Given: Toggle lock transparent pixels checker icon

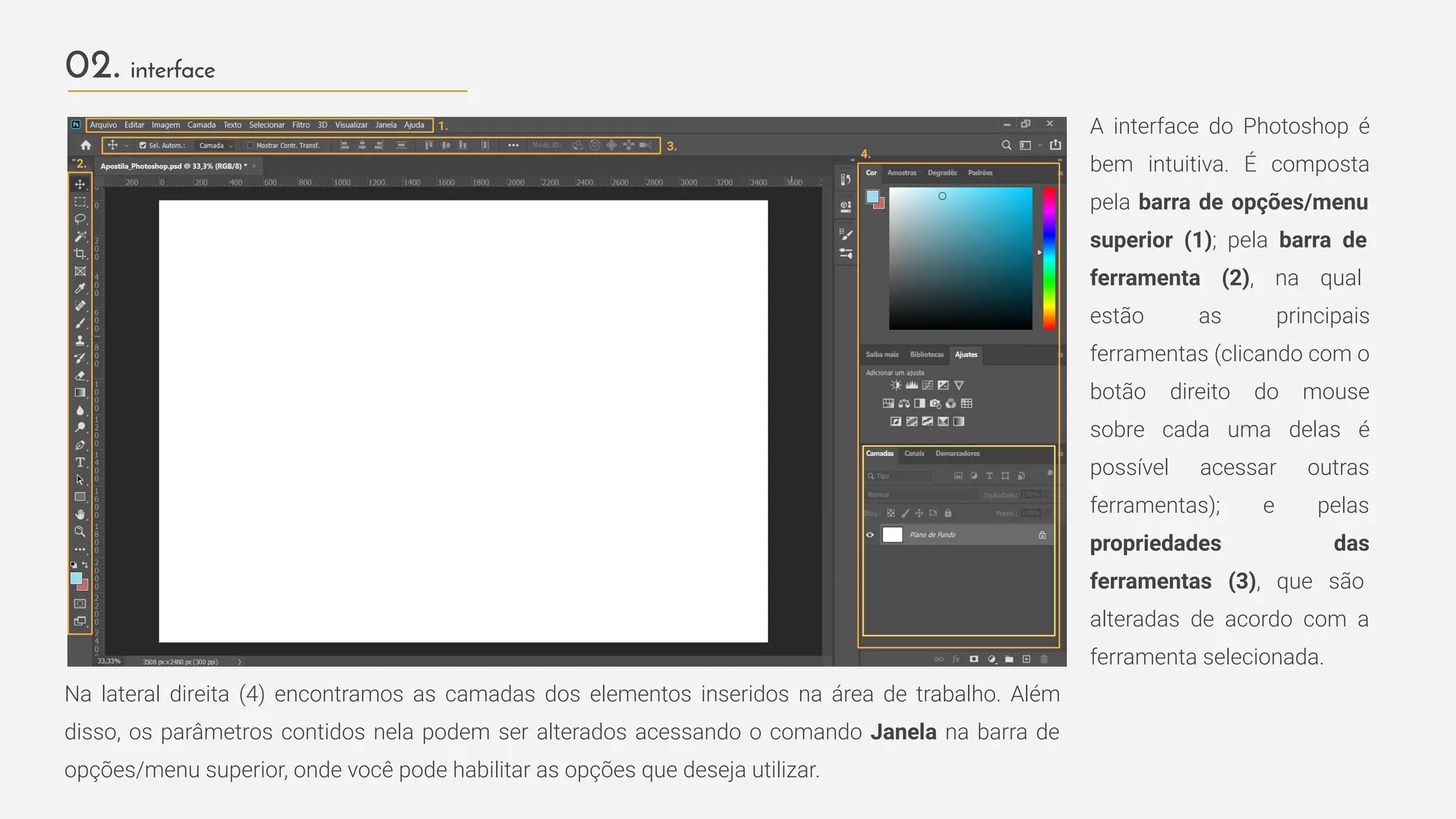Looking at the screenshot, I should [x=891, y=513].
